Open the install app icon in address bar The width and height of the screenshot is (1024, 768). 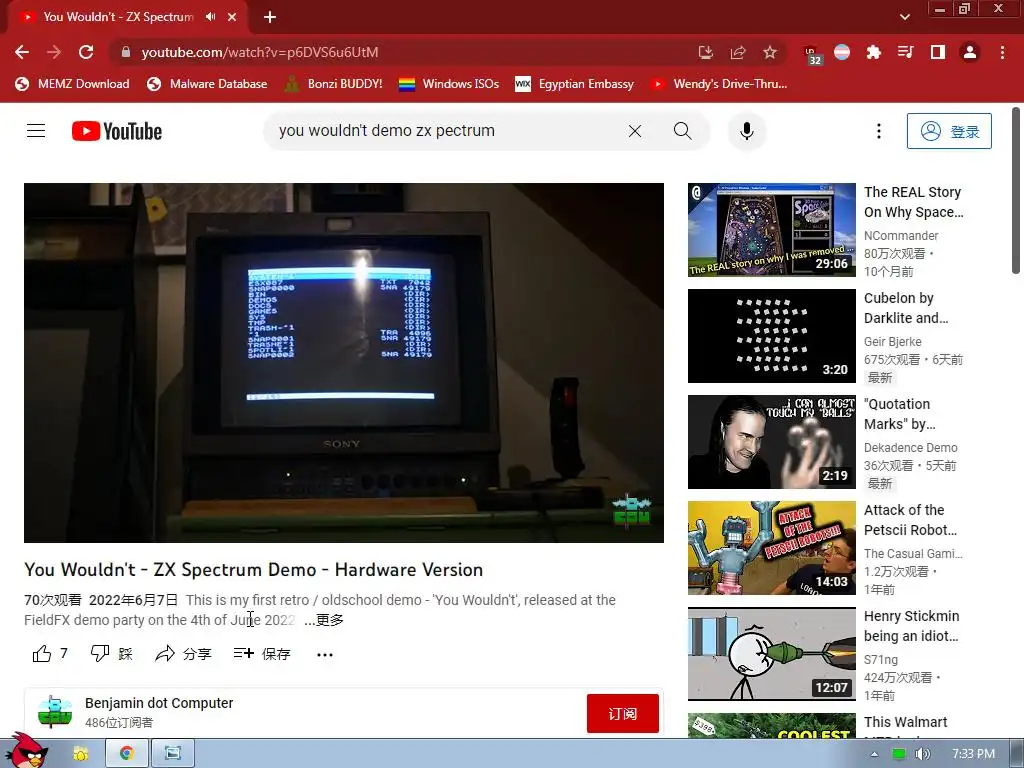point(705,52)
